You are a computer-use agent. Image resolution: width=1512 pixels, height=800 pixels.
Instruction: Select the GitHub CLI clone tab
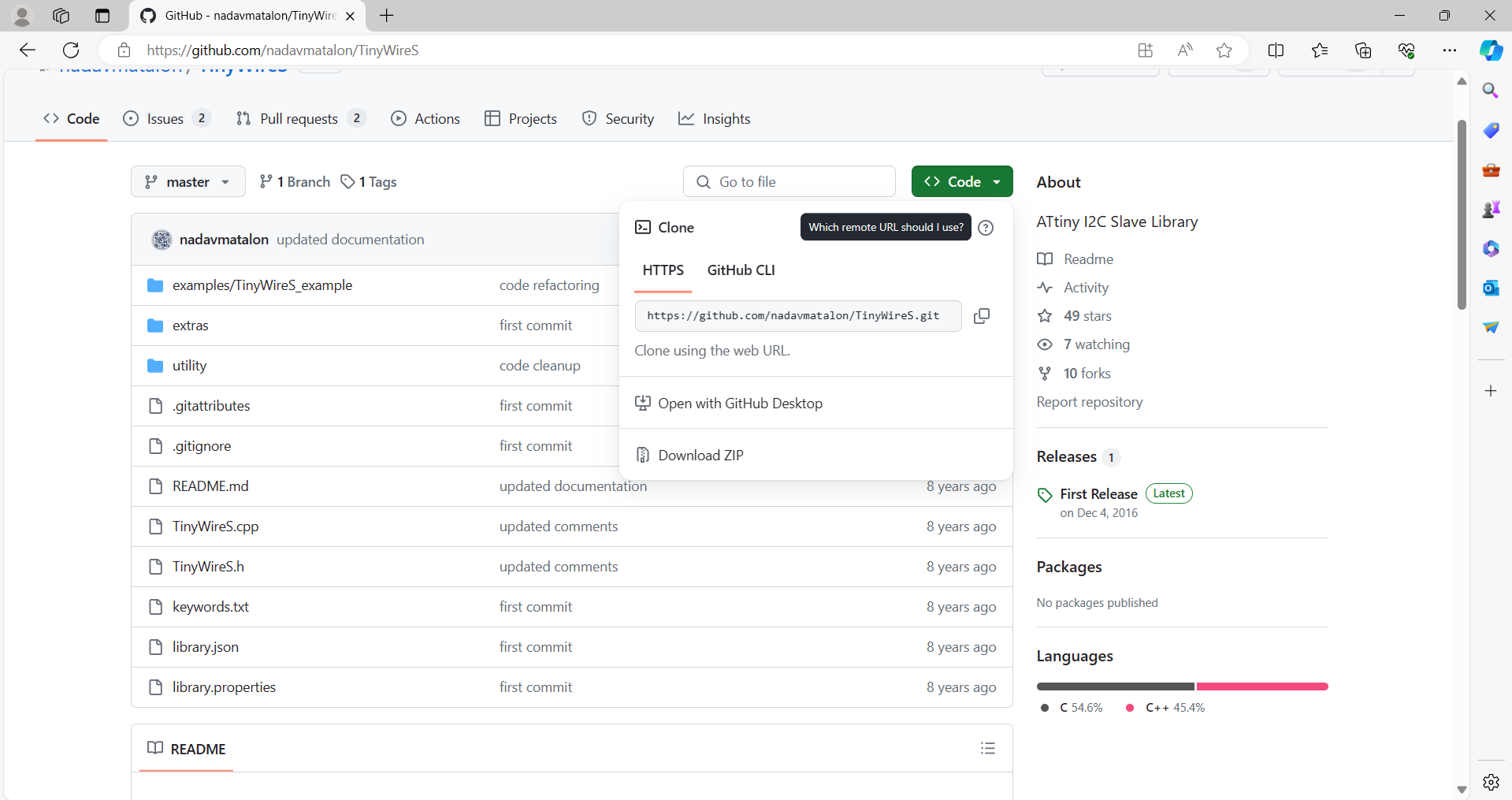[741, 270]
